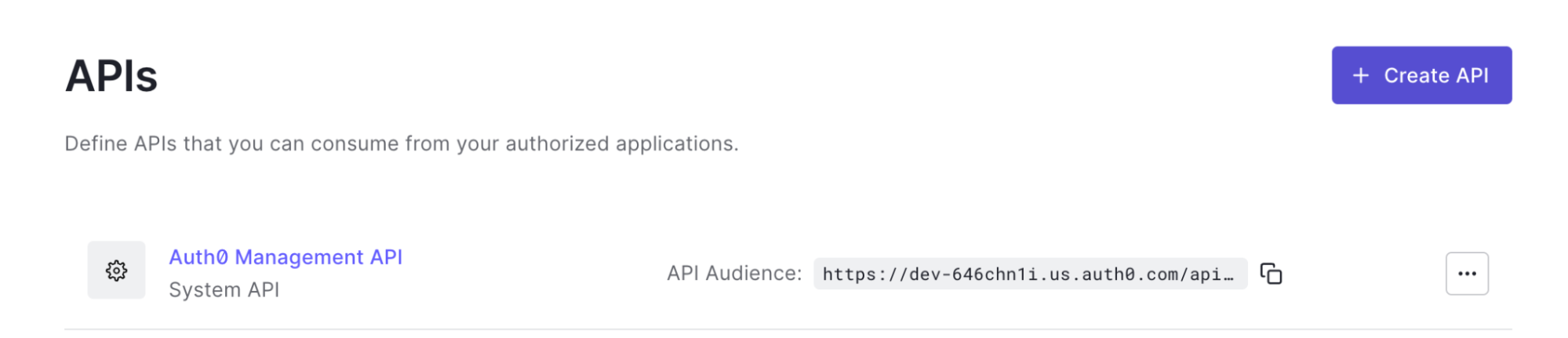
Task: Click the API Audience label
Action: pos(734,273)
